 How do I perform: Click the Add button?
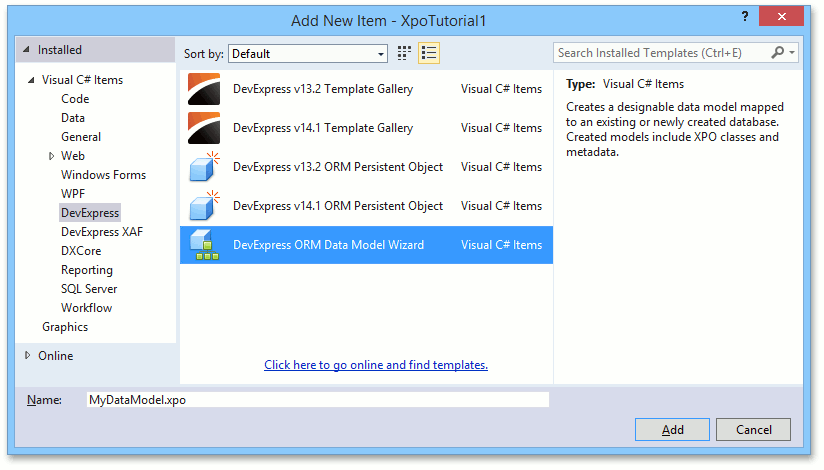coord(672,430)
